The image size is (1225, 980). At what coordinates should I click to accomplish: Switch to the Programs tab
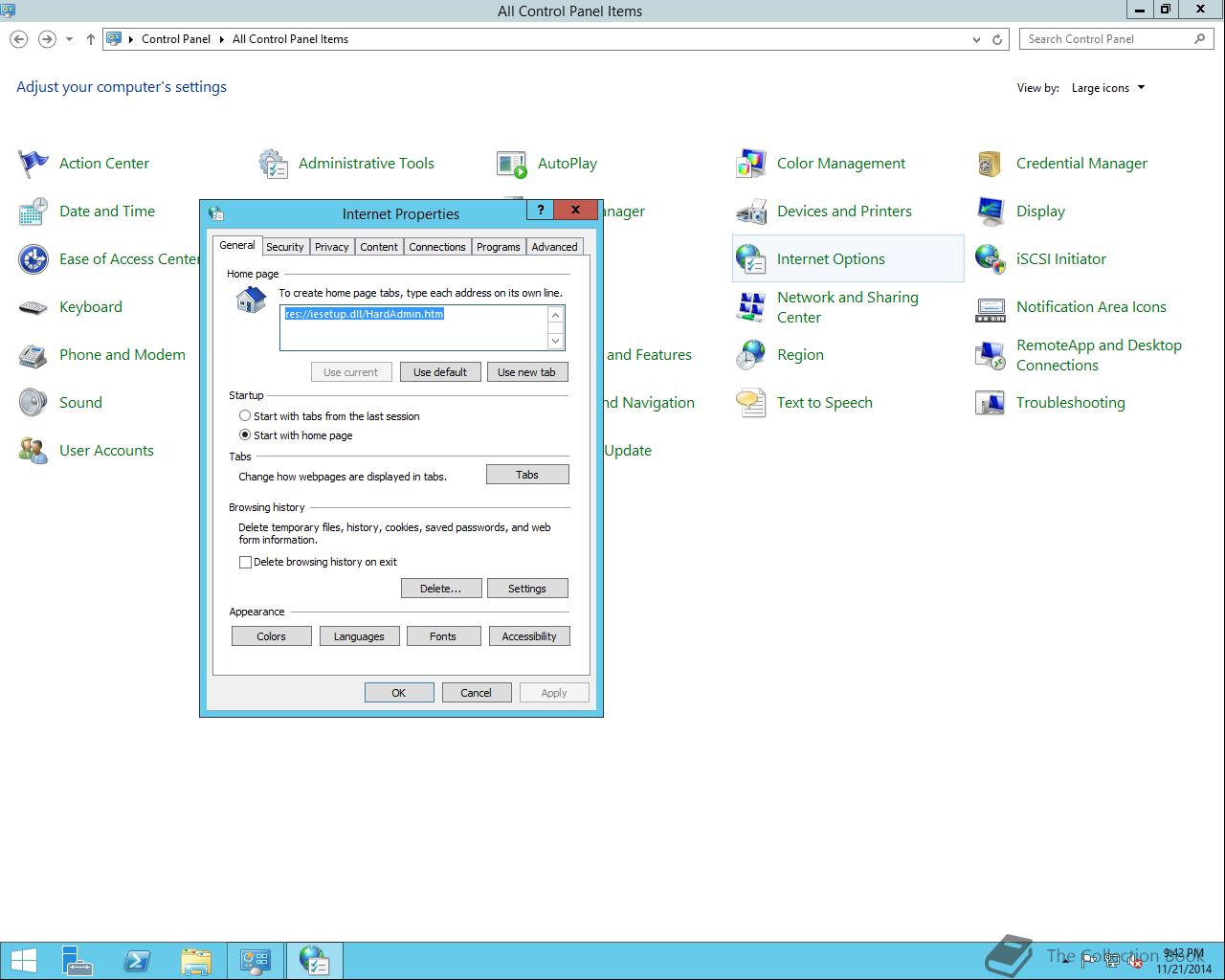point(499,247)
